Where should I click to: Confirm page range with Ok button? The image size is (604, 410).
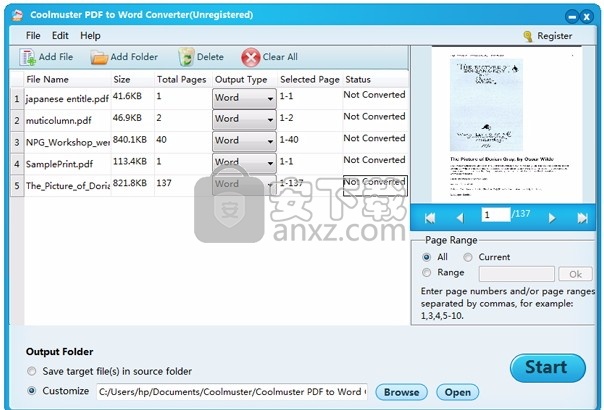pos(575,274)
